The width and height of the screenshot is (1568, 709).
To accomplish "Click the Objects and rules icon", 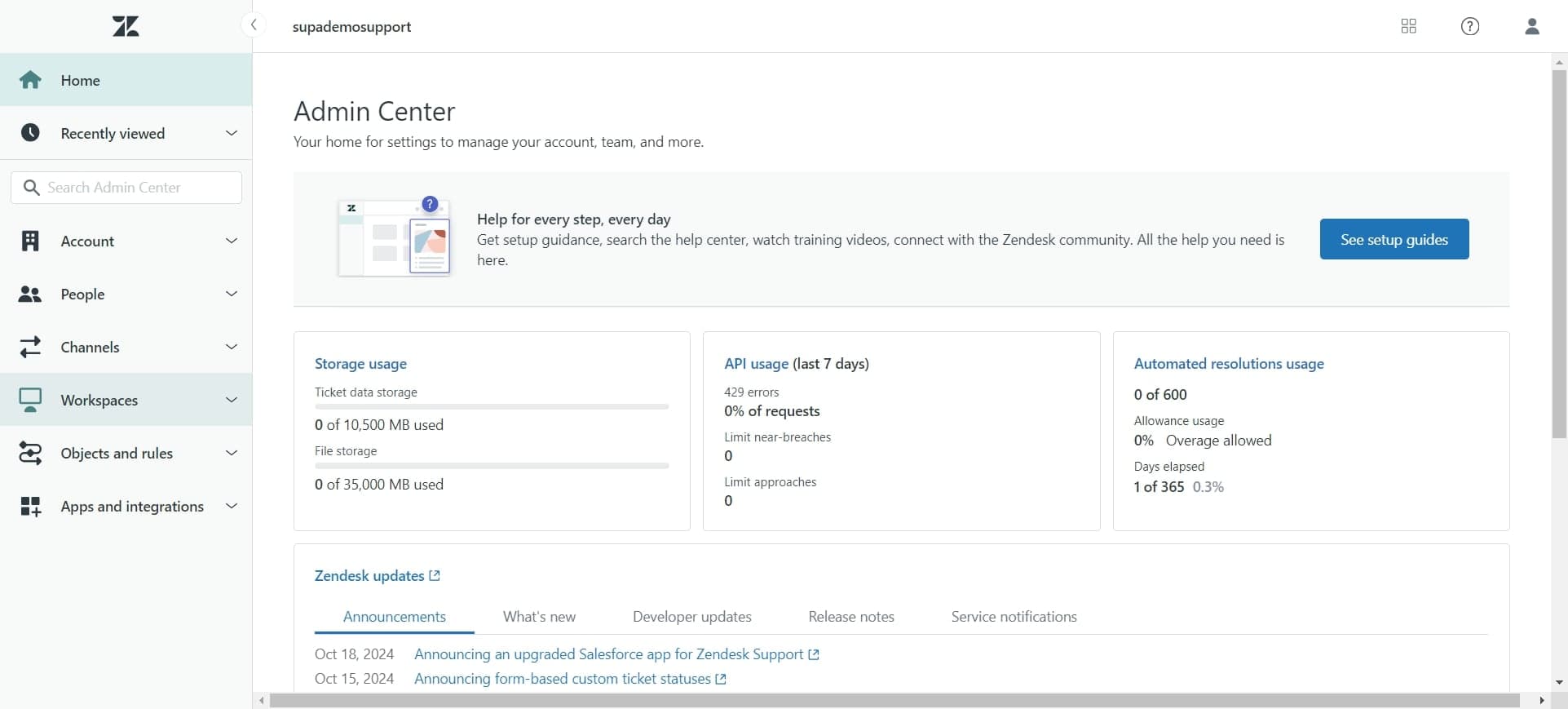I will (x=30, y=453).
